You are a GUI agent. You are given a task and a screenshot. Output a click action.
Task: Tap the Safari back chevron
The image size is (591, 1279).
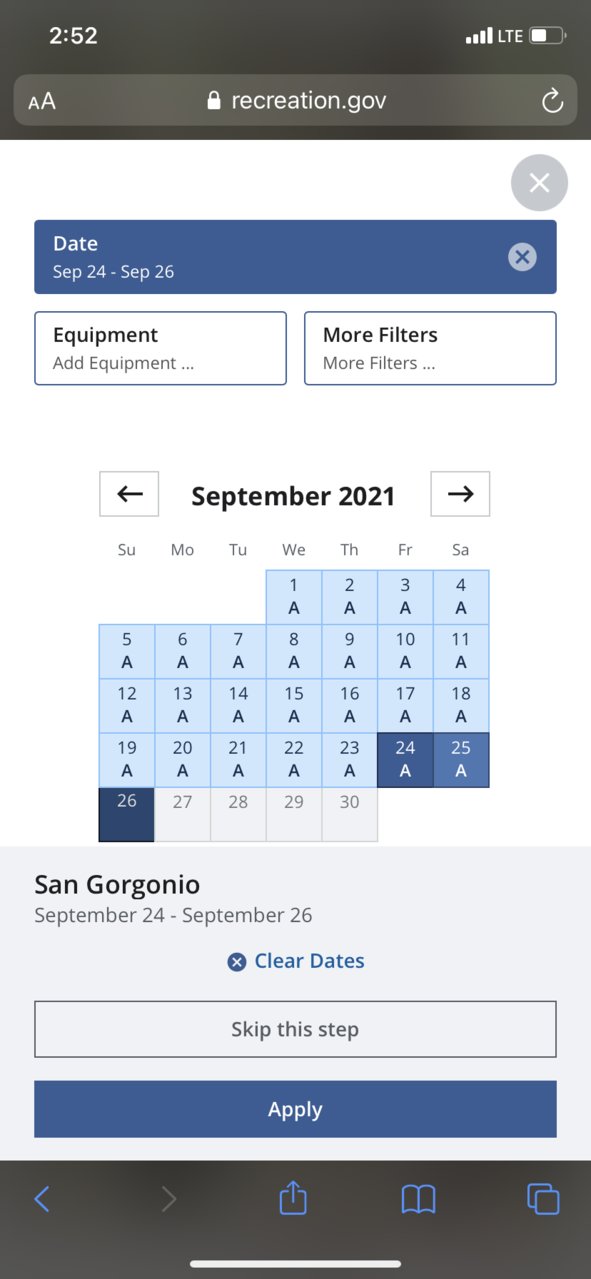42,1199
